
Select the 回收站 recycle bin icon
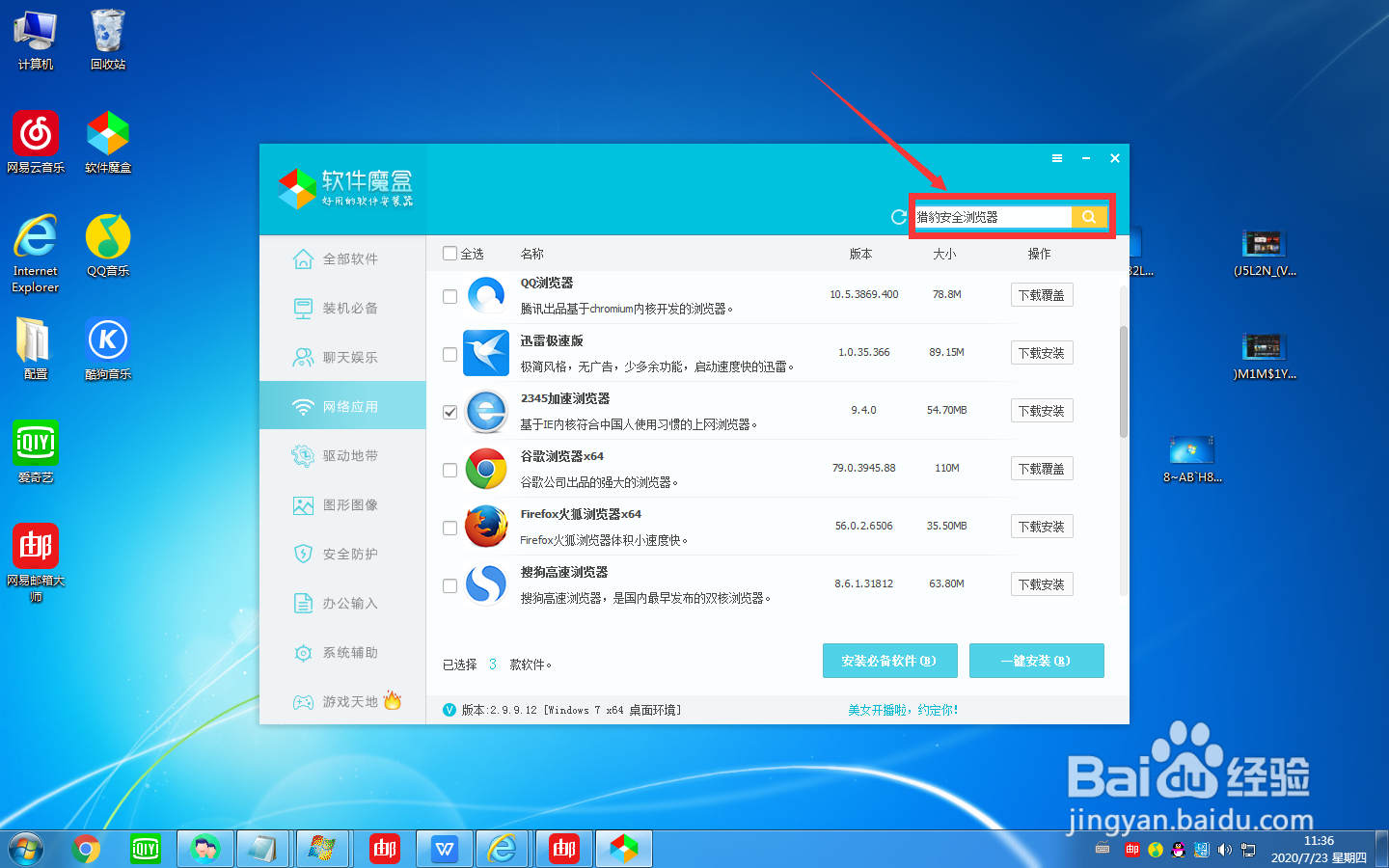[108, 40]
